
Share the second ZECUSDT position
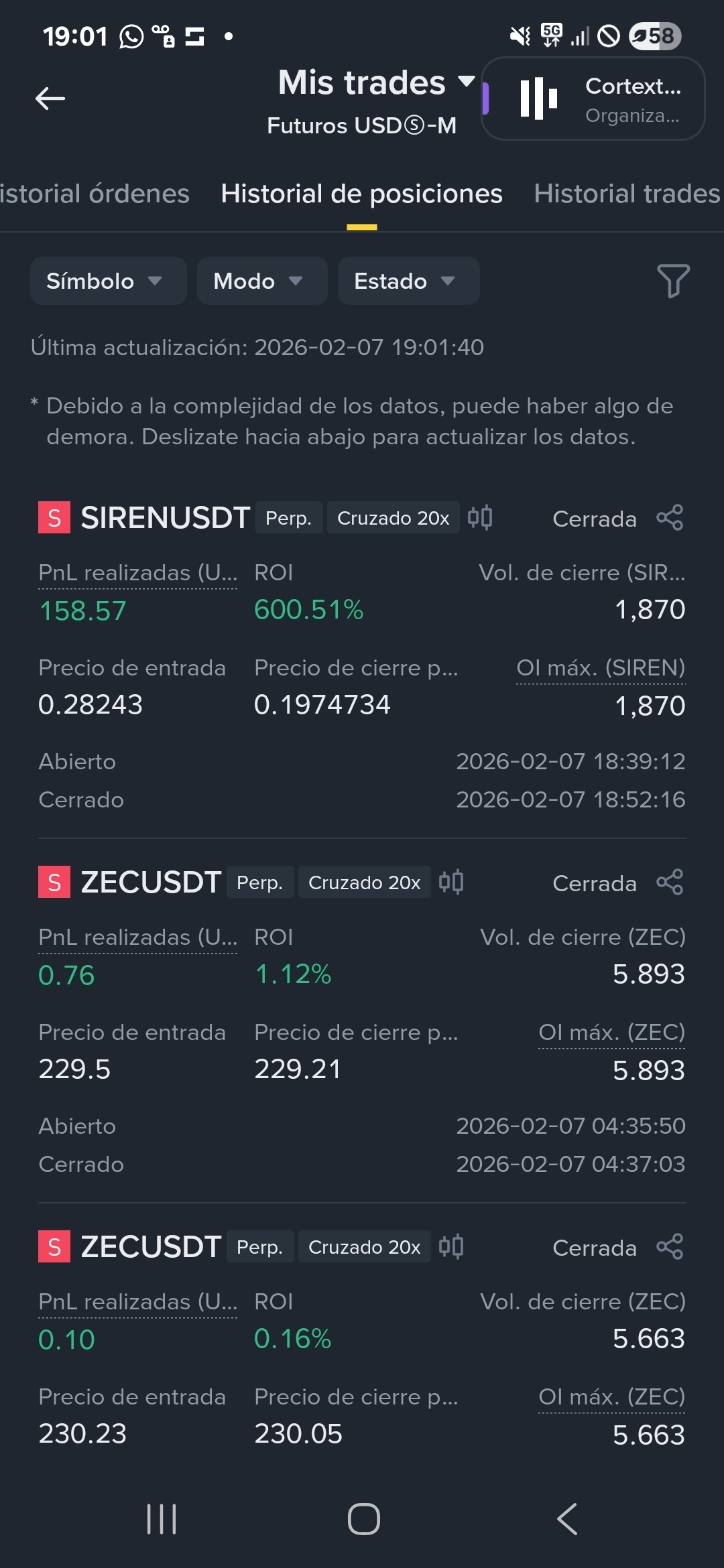click(x=670, y=1247)
